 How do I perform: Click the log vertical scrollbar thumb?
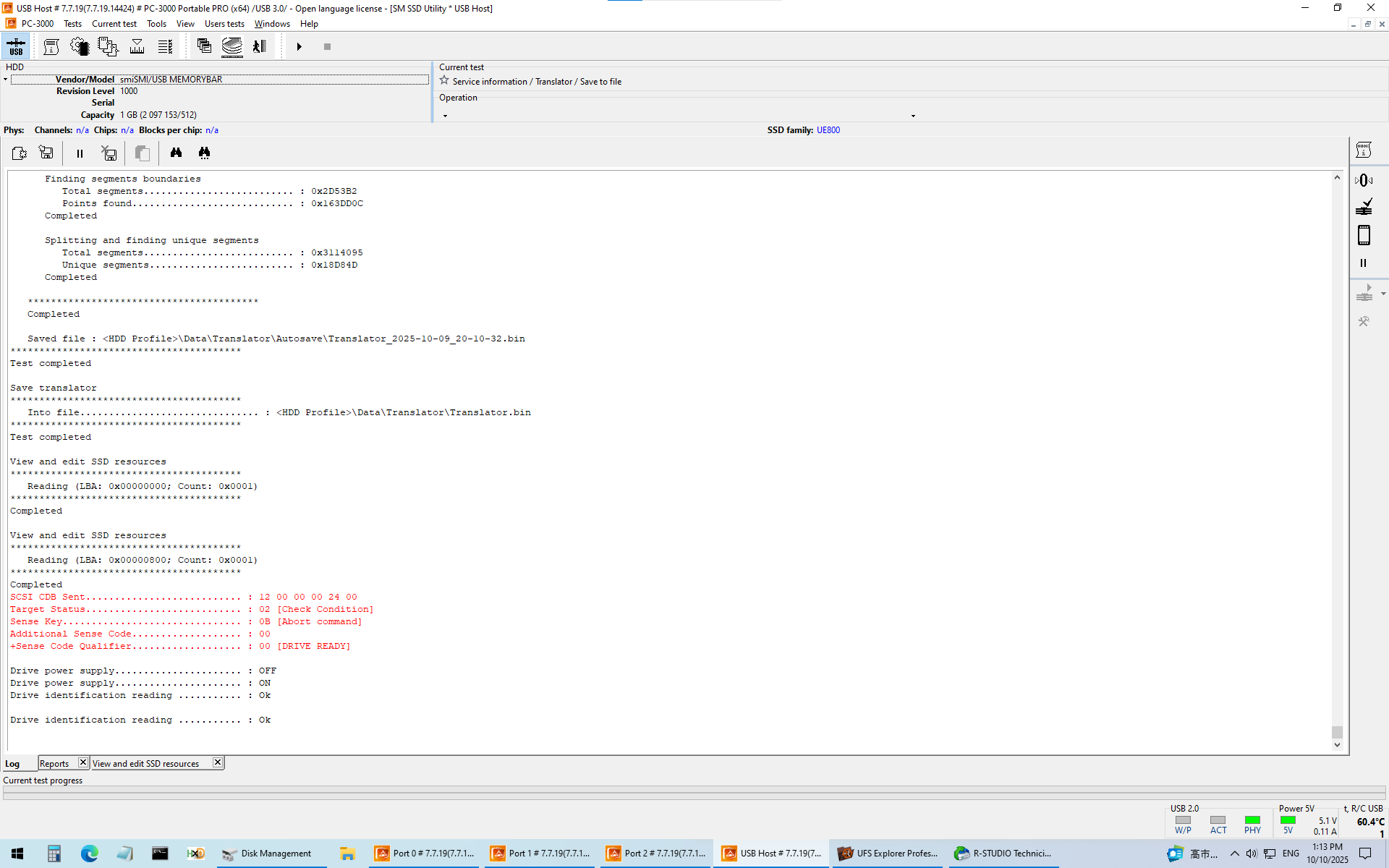[x=1337, y=732]
